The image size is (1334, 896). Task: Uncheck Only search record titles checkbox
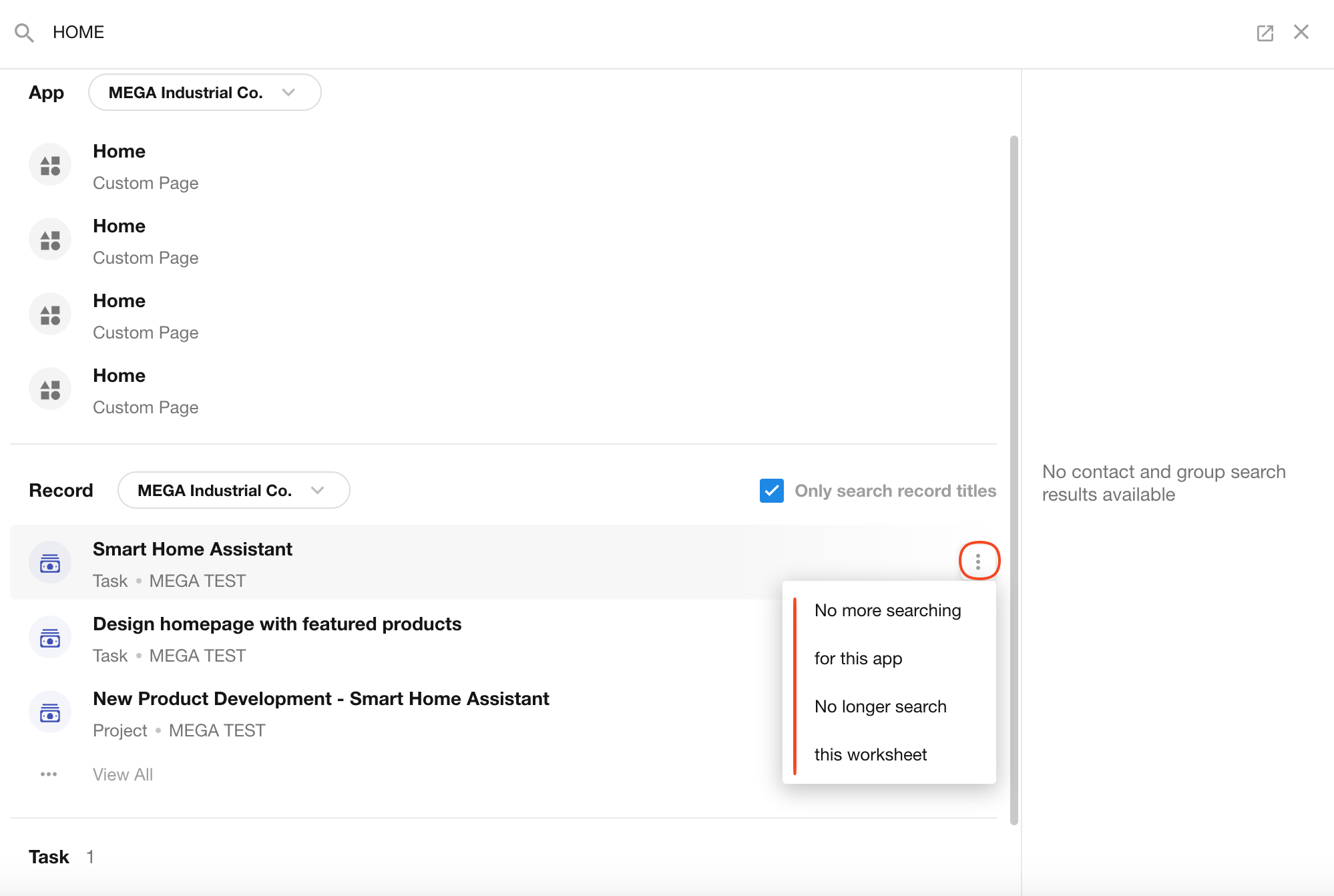(x=771, y=491)
